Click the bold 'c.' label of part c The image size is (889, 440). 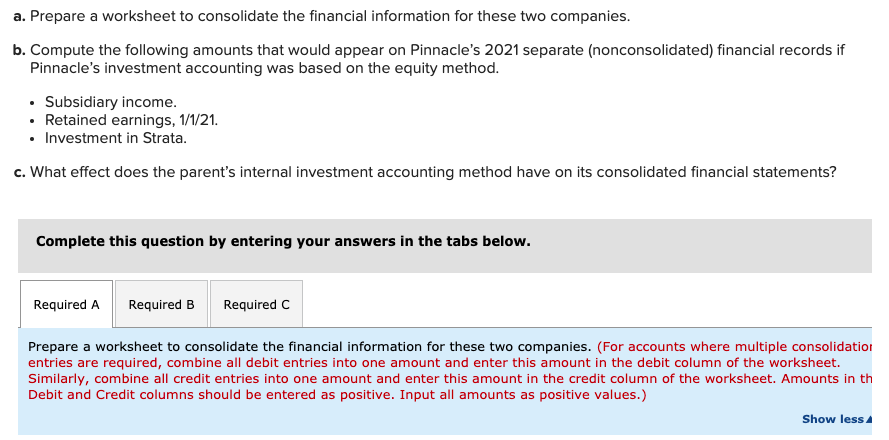(x=20, y=172)
